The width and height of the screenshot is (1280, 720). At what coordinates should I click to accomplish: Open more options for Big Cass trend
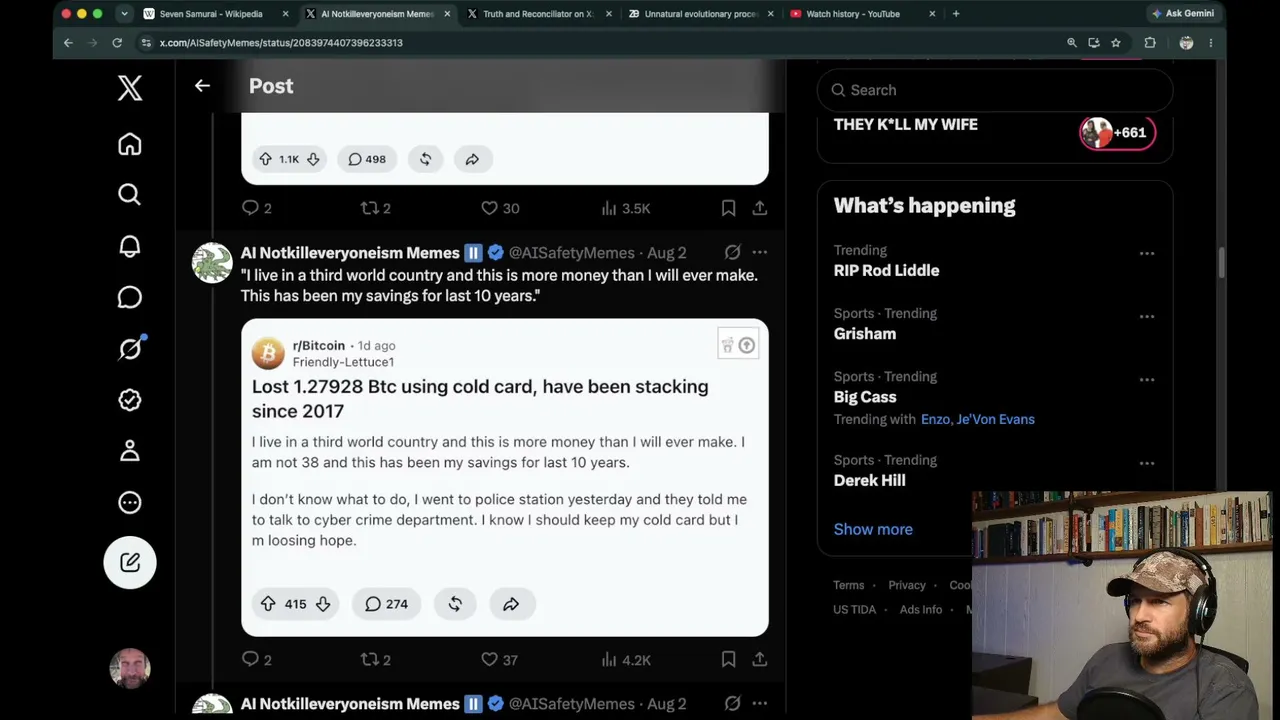click(1147, 379)
